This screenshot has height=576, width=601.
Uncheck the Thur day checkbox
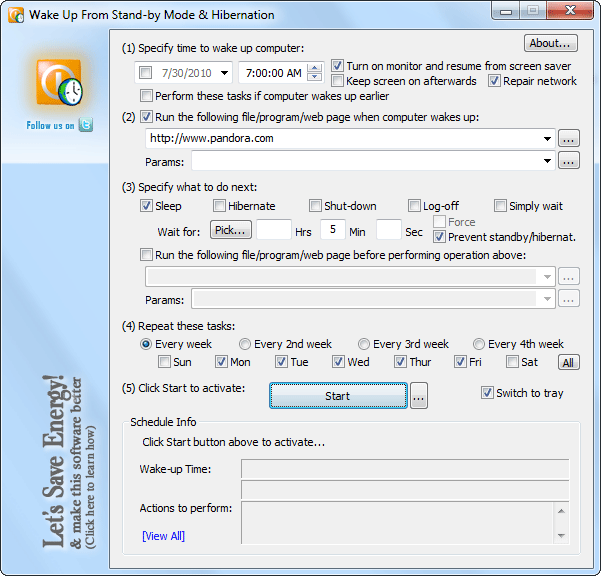[400, 362]
